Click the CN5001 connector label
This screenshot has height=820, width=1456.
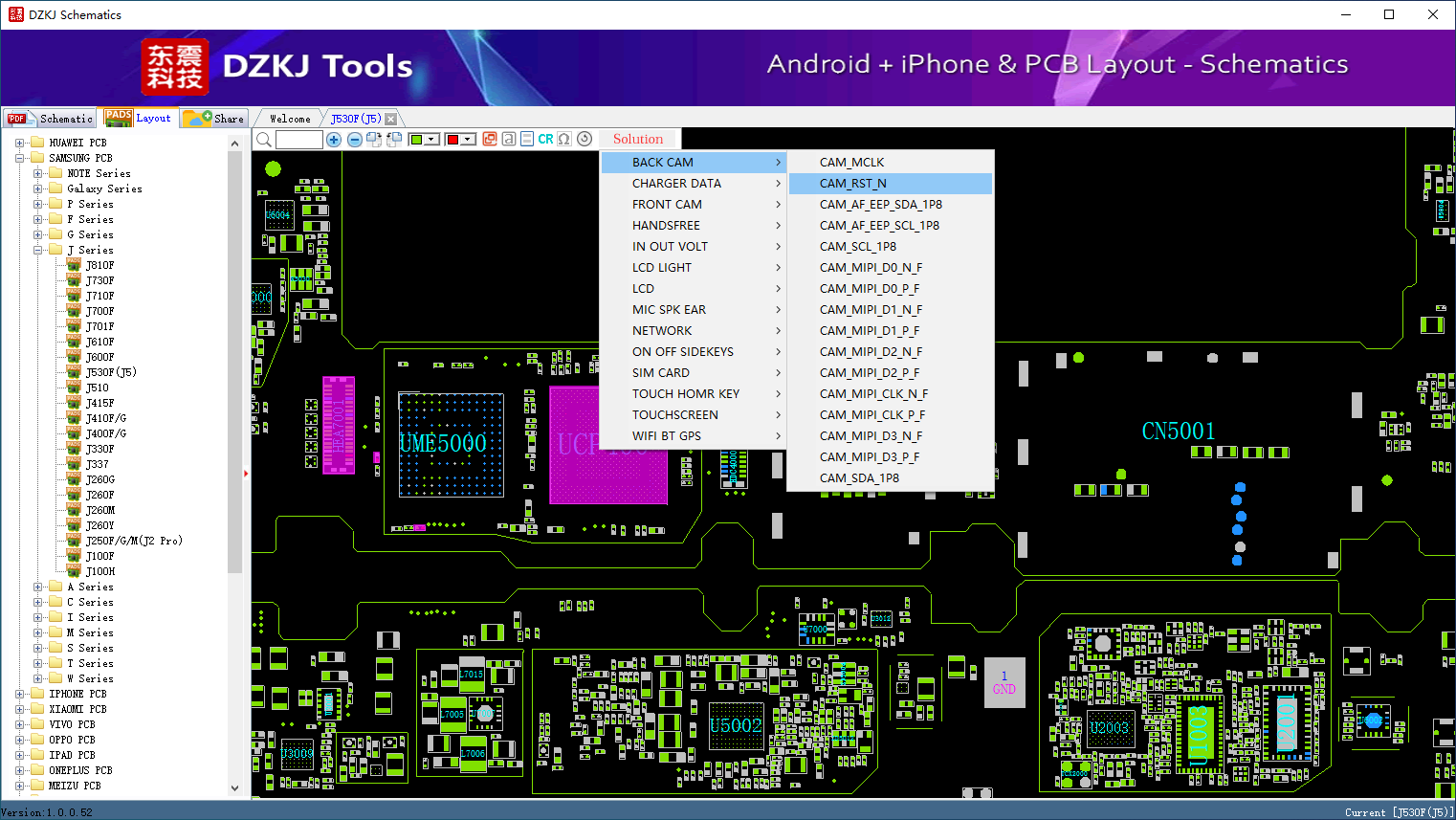tap(1179, 432)
